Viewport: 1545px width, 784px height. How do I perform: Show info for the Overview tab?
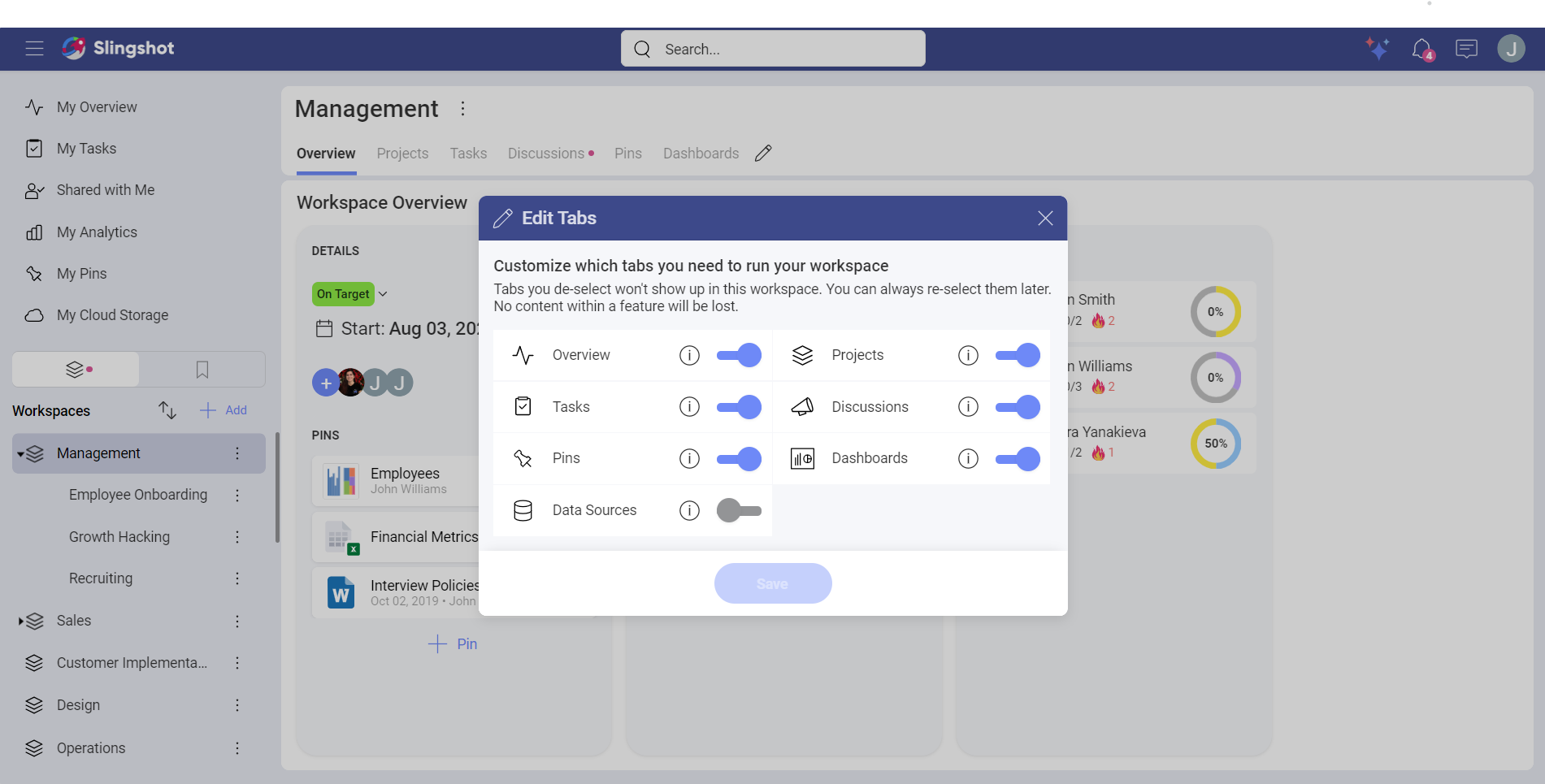[689, 355]
